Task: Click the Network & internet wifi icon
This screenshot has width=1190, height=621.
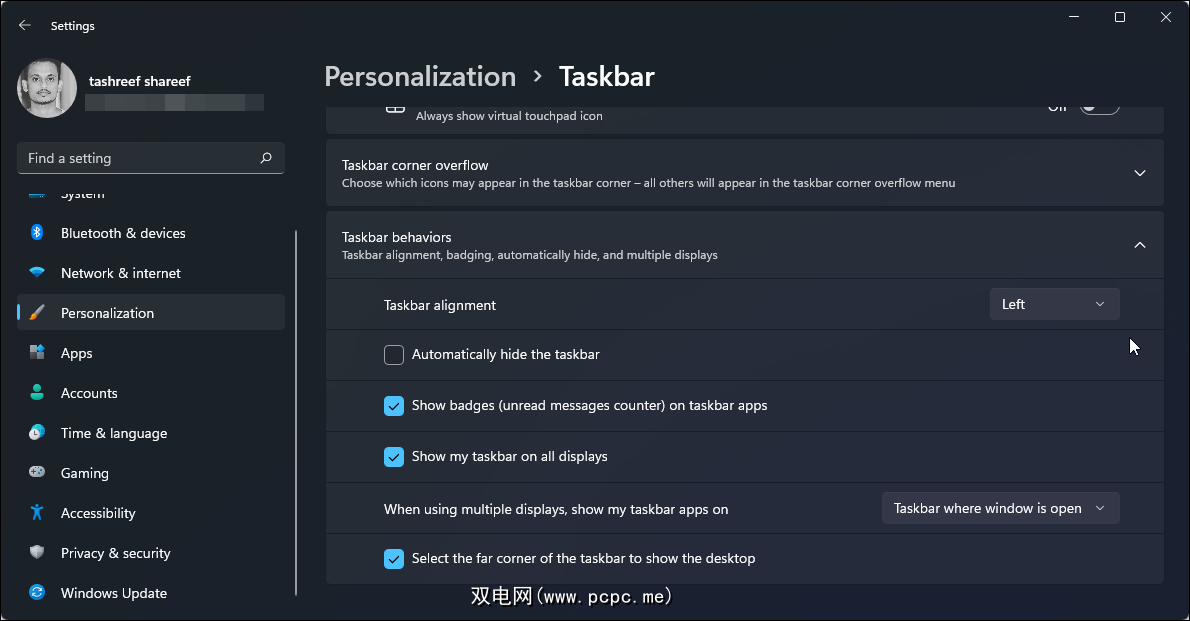Action: click(37, 273)
